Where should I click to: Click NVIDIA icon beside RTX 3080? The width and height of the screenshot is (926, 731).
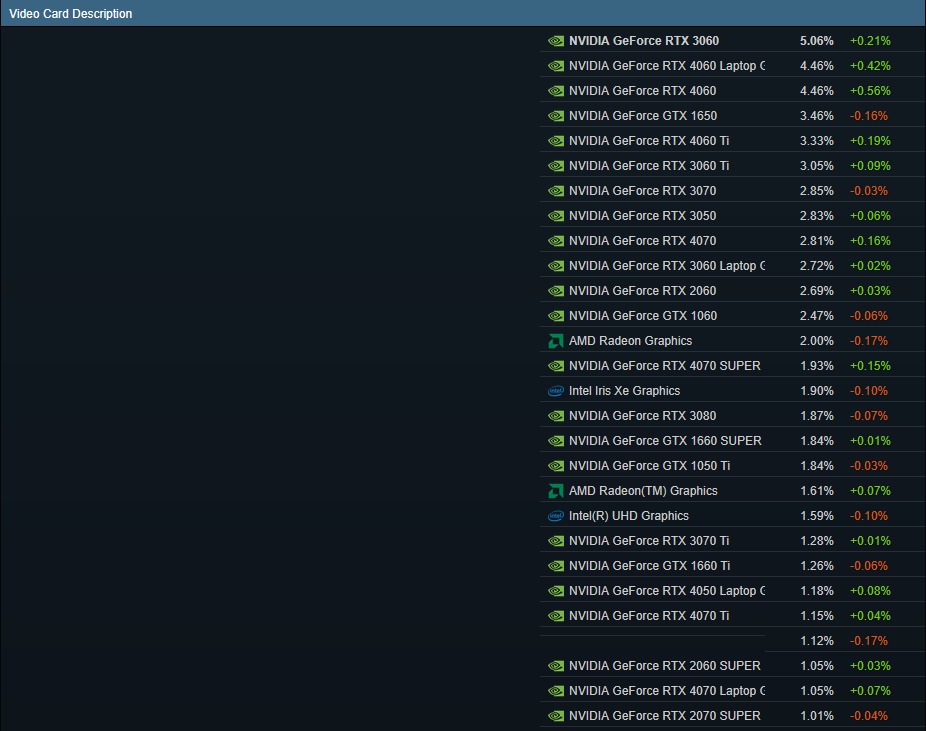[x=556, y=416]
